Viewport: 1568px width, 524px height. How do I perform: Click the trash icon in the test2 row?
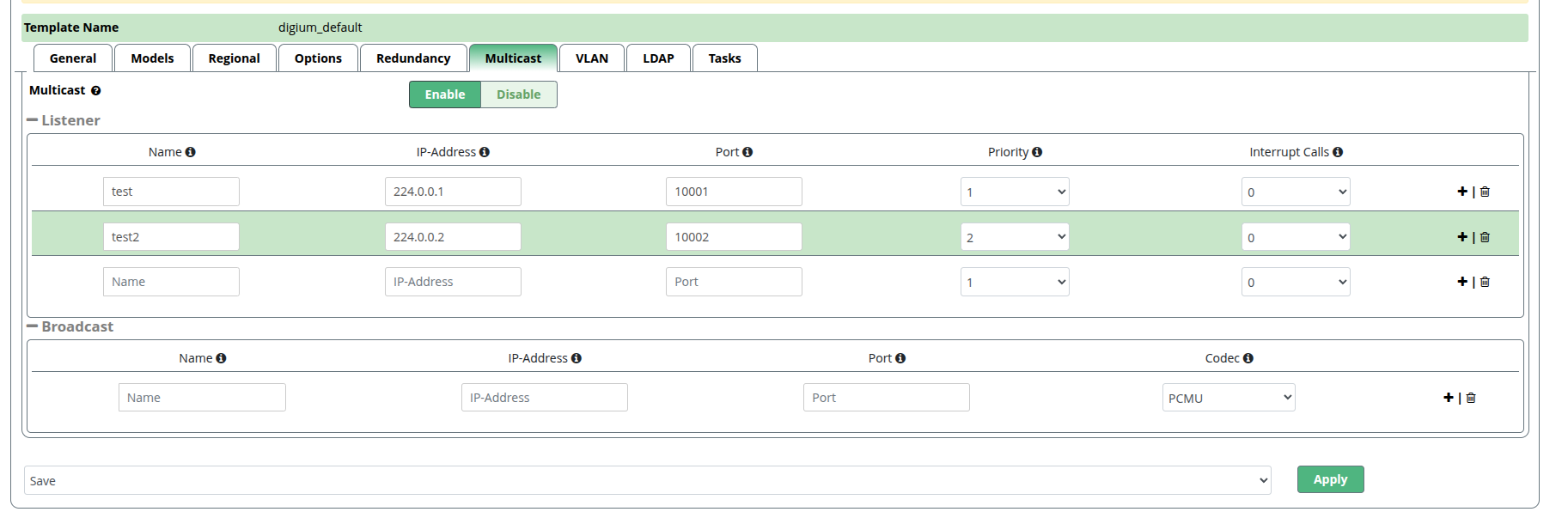[1485, 237]
